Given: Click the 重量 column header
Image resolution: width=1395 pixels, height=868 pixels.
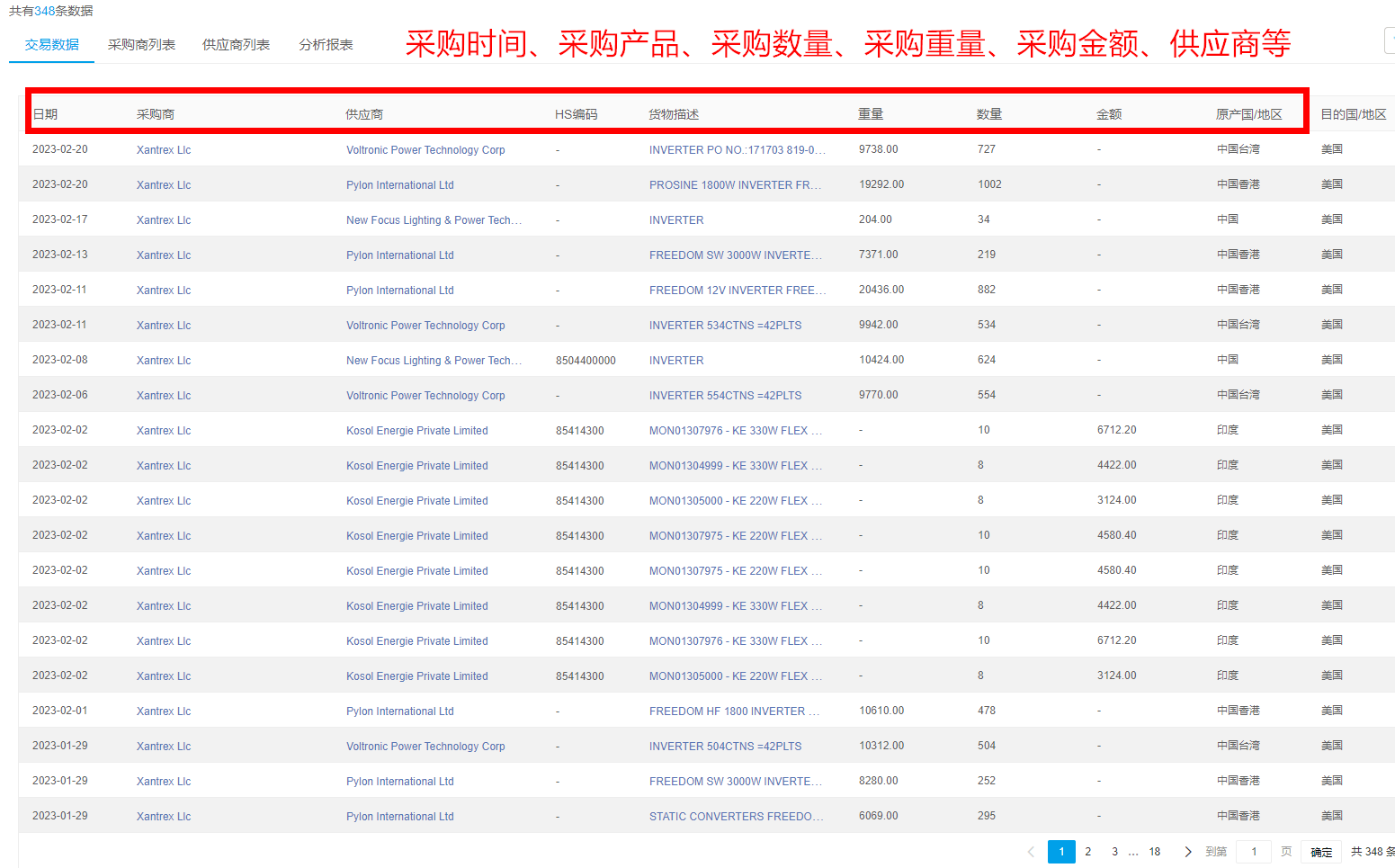Looking at the screenshot, I should (x=871, y=114).
